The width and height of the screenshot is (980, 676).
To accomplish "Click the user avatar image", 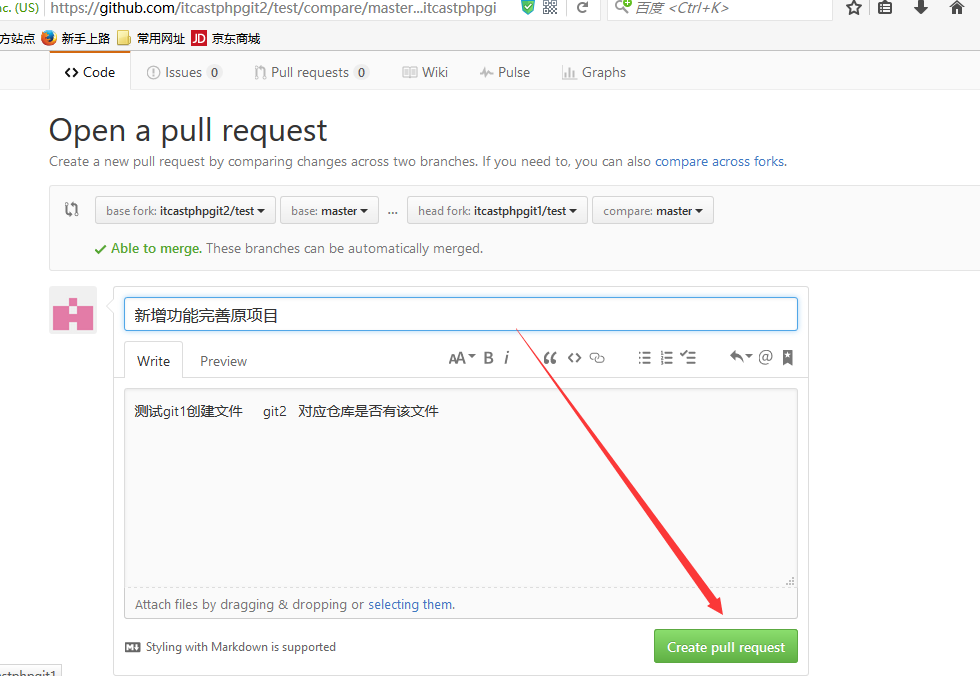I will click(x=73, y=310).
